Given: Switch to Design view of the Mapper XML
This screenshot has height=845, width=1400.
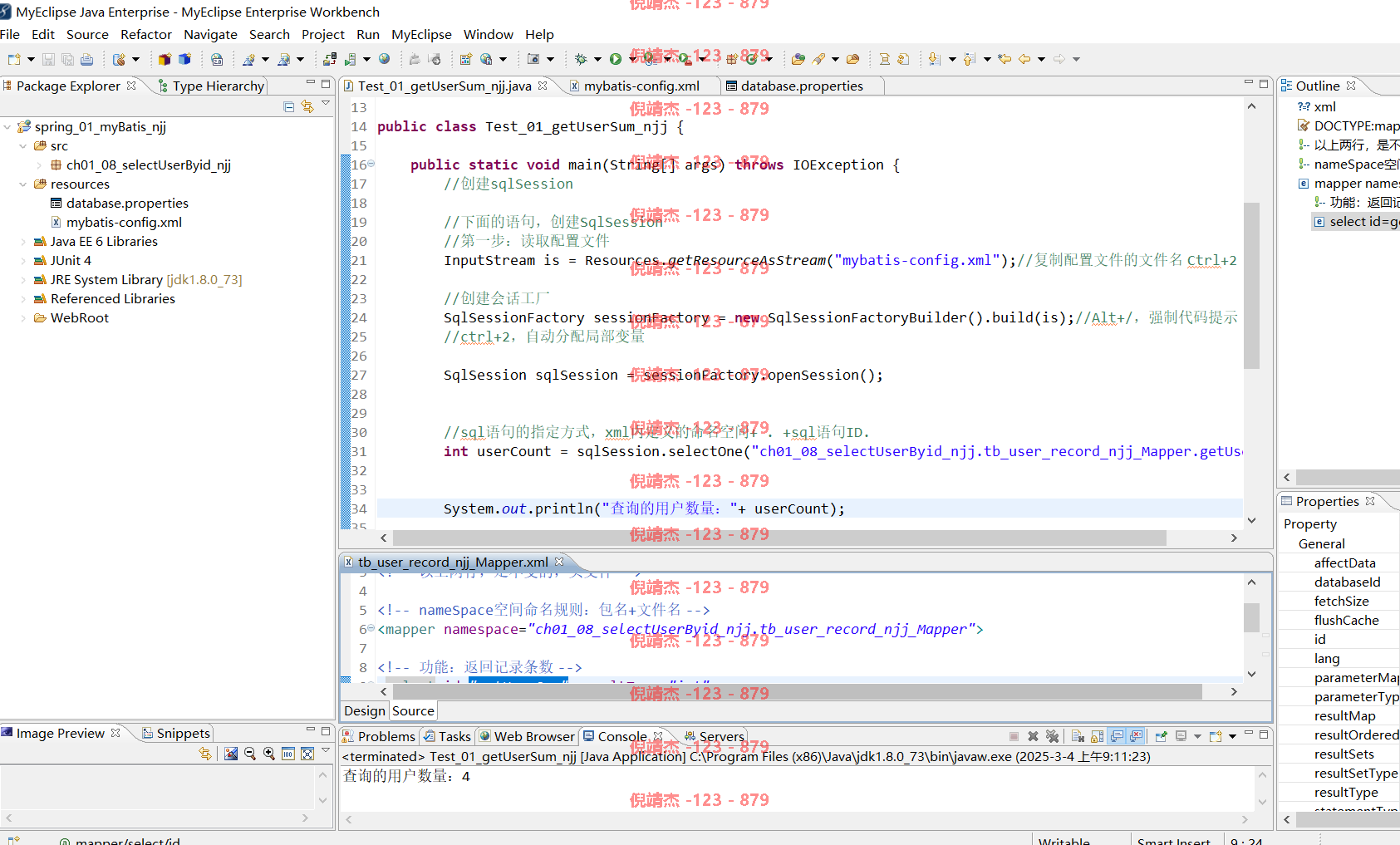Looking at the screenshot, I should point(365,710).
